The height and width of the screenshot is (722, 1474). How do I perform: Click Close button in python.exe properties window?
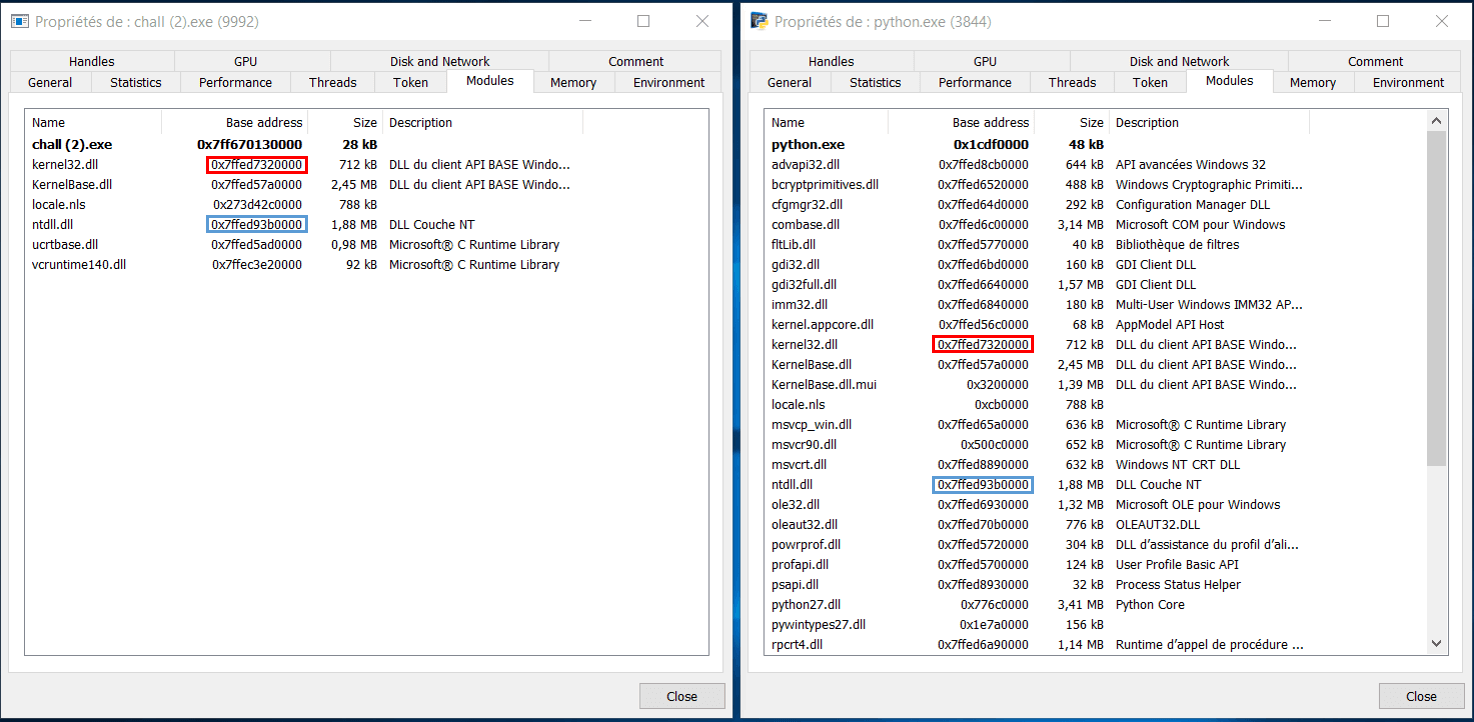point(1422,696)
